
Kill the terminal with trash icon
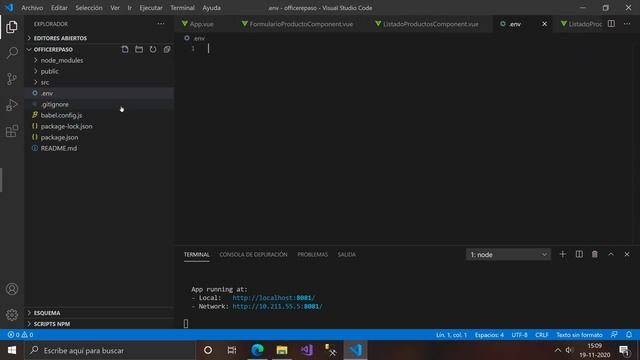(x=595, y=254)
